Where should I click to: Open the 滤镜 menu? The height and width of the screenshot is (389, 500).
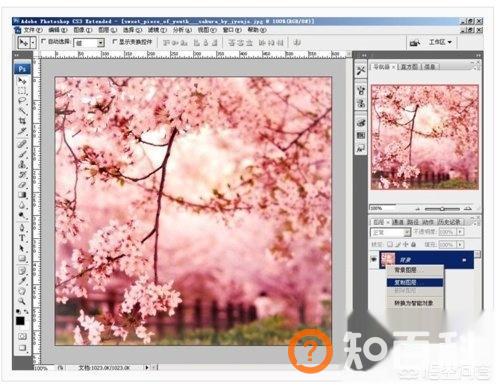coord(157,30)
